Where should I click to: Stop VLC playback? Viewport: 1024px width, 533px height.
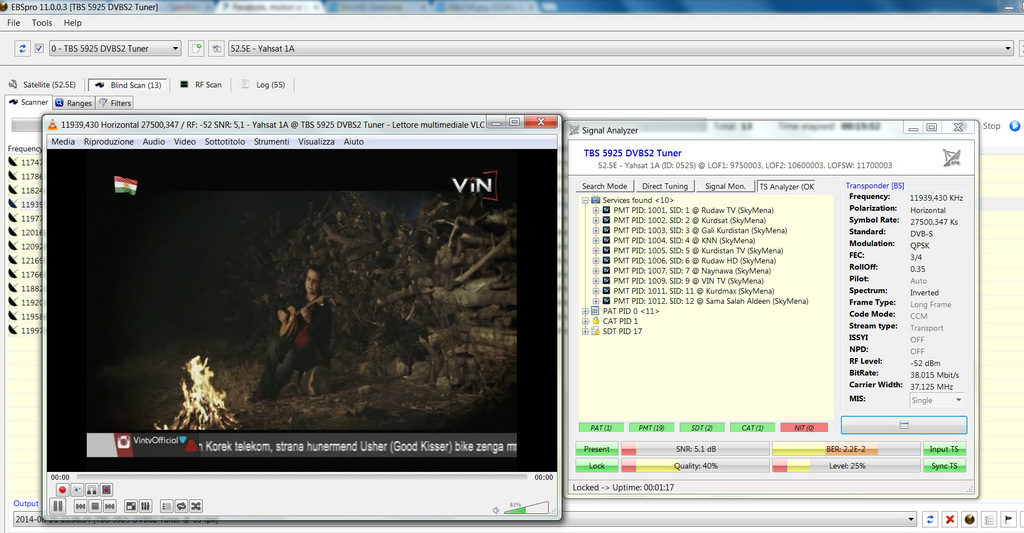(95, 506)
